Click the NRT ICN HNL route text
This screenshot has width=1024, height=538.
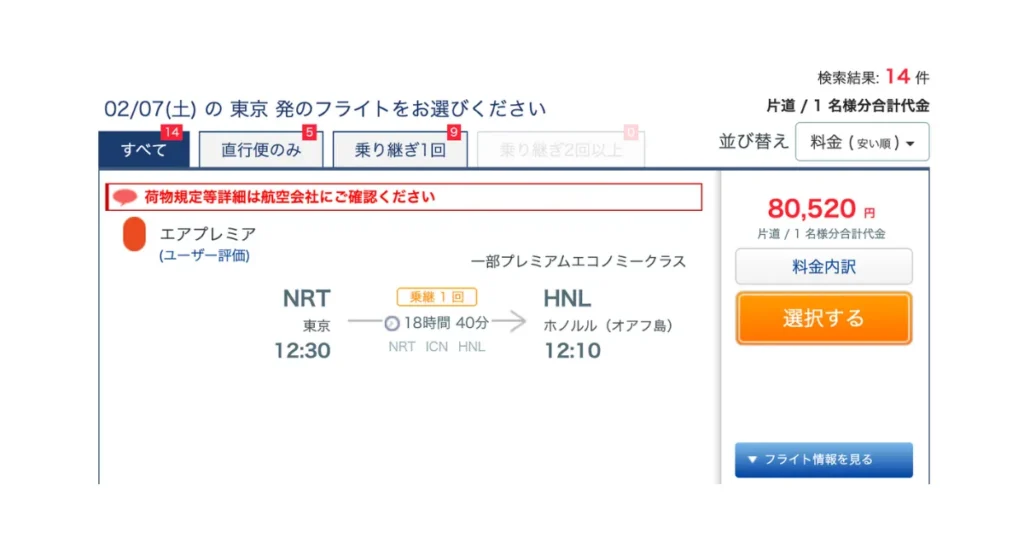(x=436, y=347)
